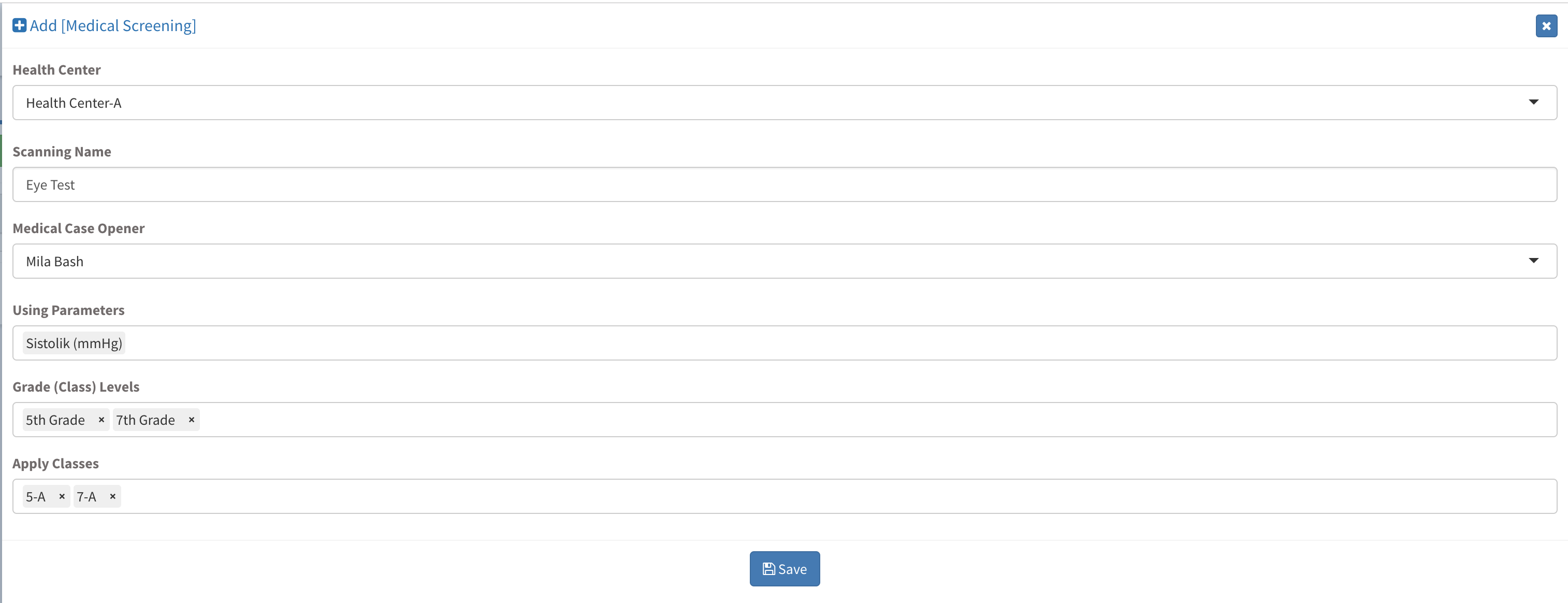This screenshot has height=603, width=1568.
Task: Open the Health Center dropdown arrow
Action: 1533,103
